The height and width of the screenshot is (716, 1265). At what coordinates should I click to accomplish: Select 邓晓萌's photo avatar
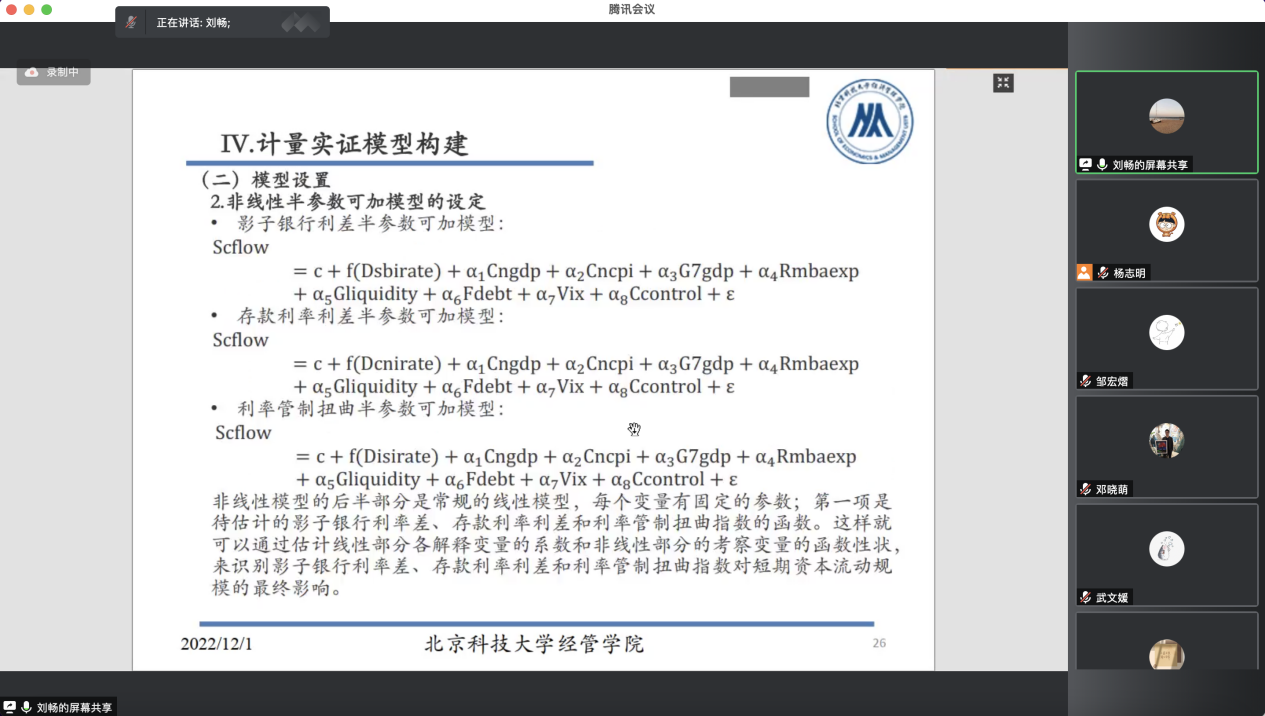pos(1166,440)
